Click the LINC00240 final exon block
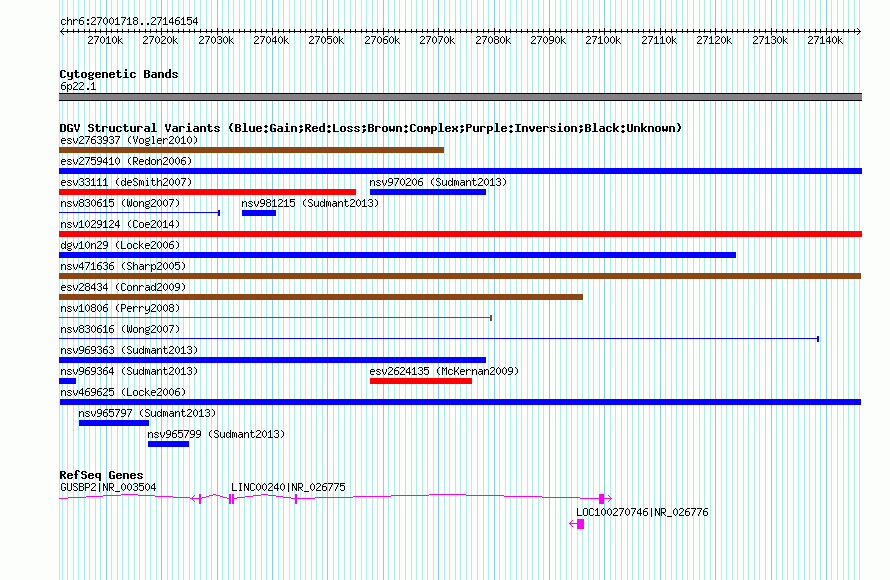 click(x=602, y=499)
